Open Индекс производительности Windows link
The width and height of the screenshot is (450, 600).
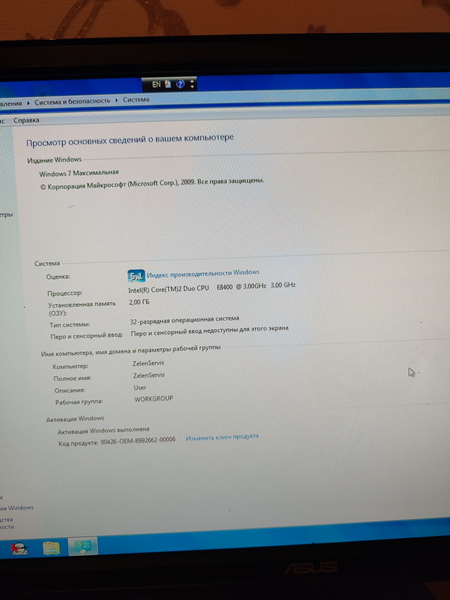tap(203, 273)
